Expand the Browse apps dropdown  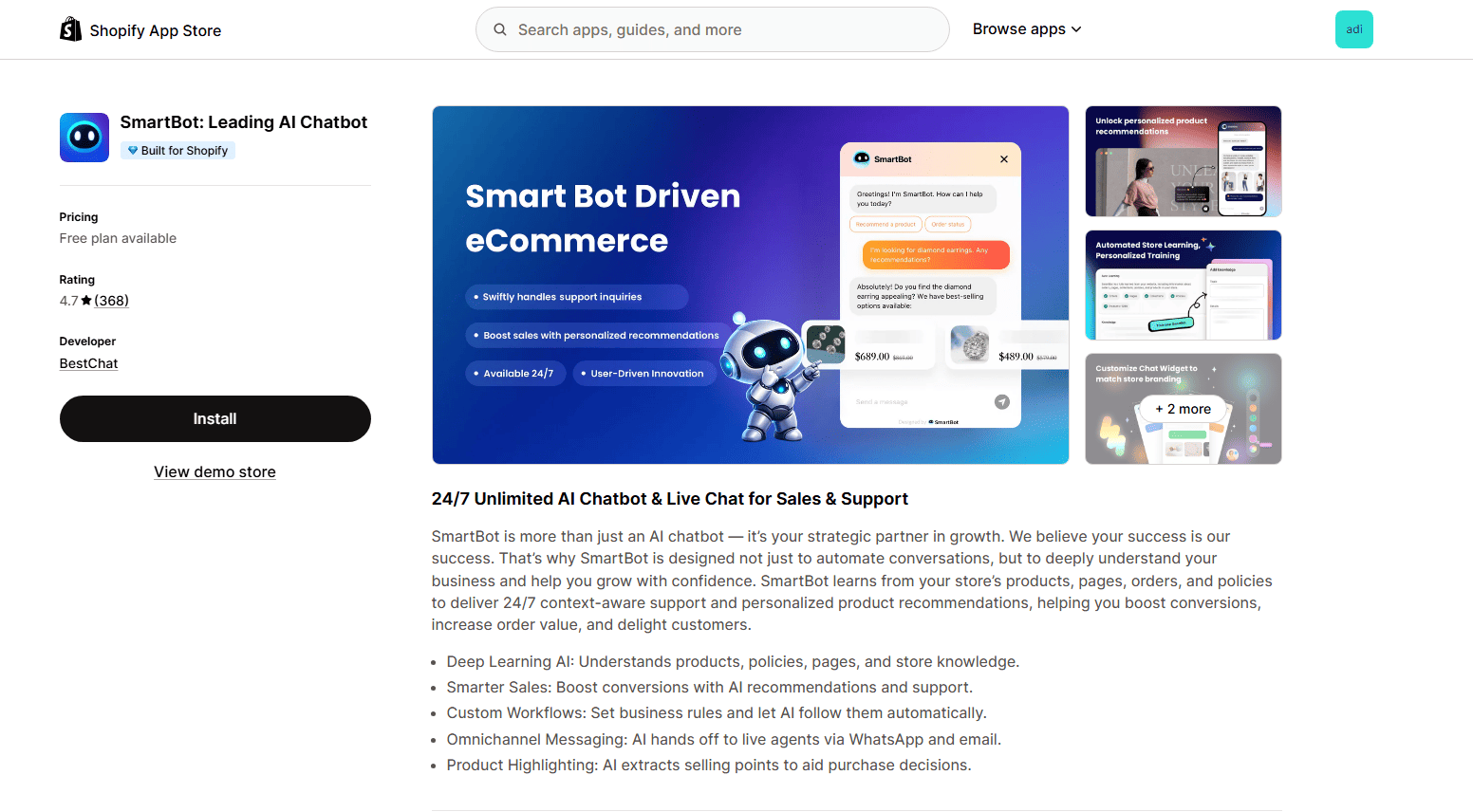coord(1027,29)
